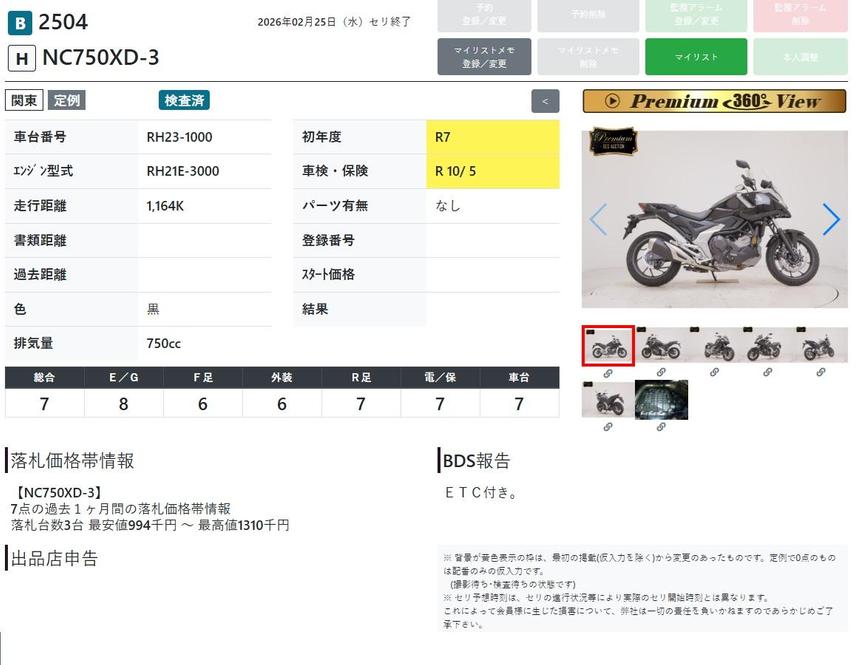The image size is (860, 665).
Task: Click the 定例 tag
Action: tap(67, 100)
